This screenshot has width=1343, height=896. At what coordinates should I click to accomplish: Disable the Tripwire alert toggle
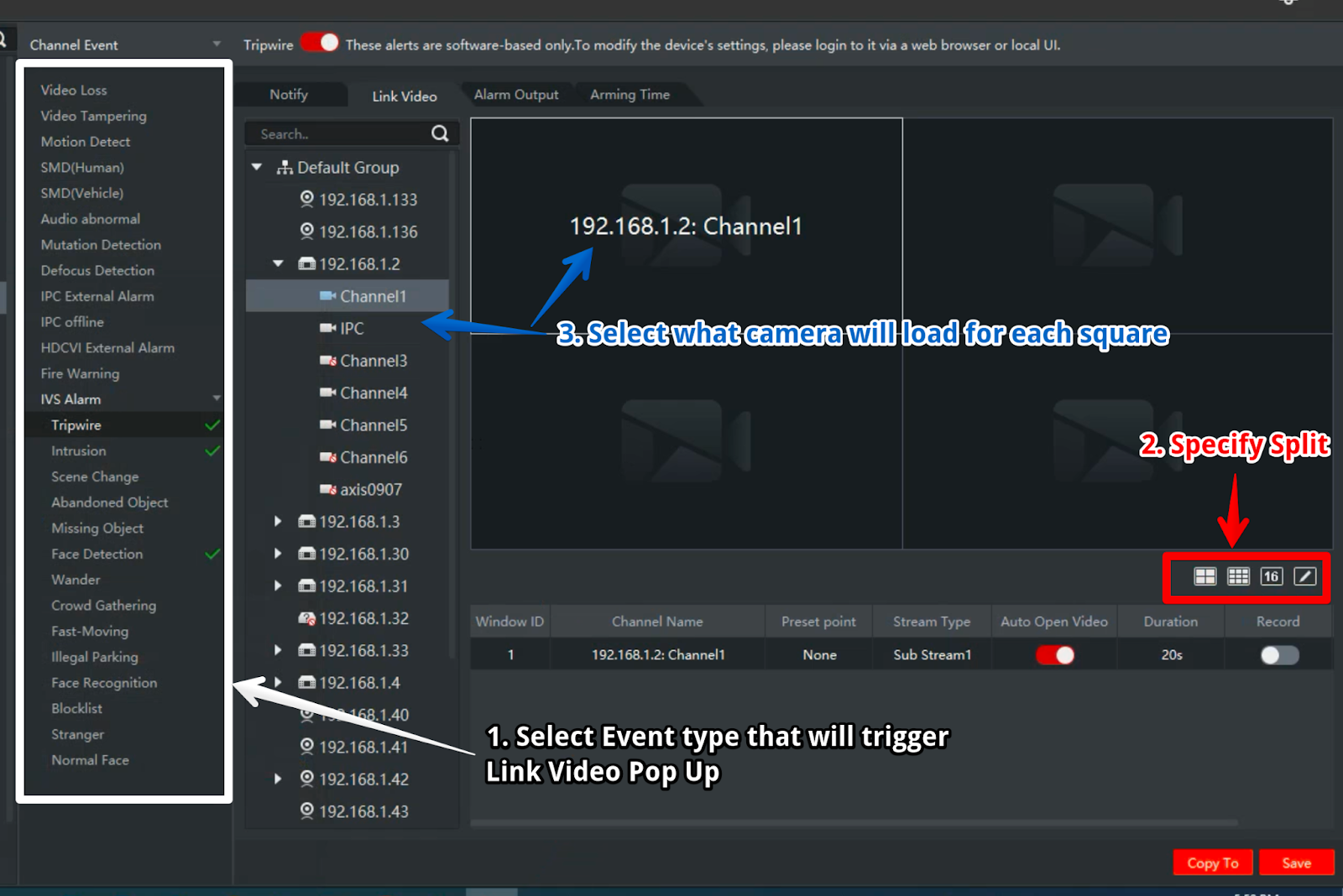(320, 43)
